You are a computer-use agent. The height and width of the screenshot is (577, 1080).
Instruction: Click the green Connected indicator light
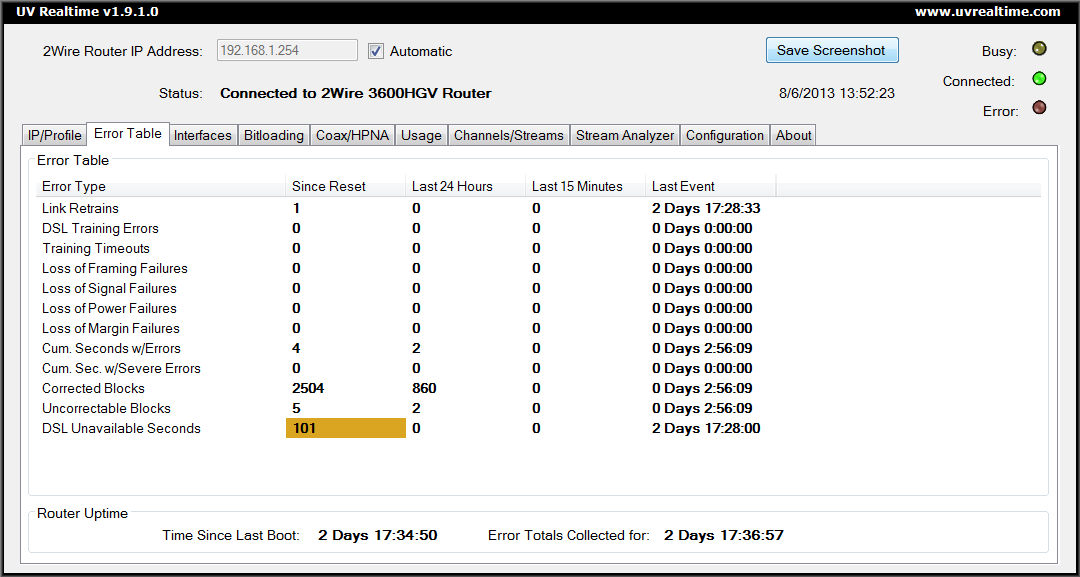[1039, 79]
